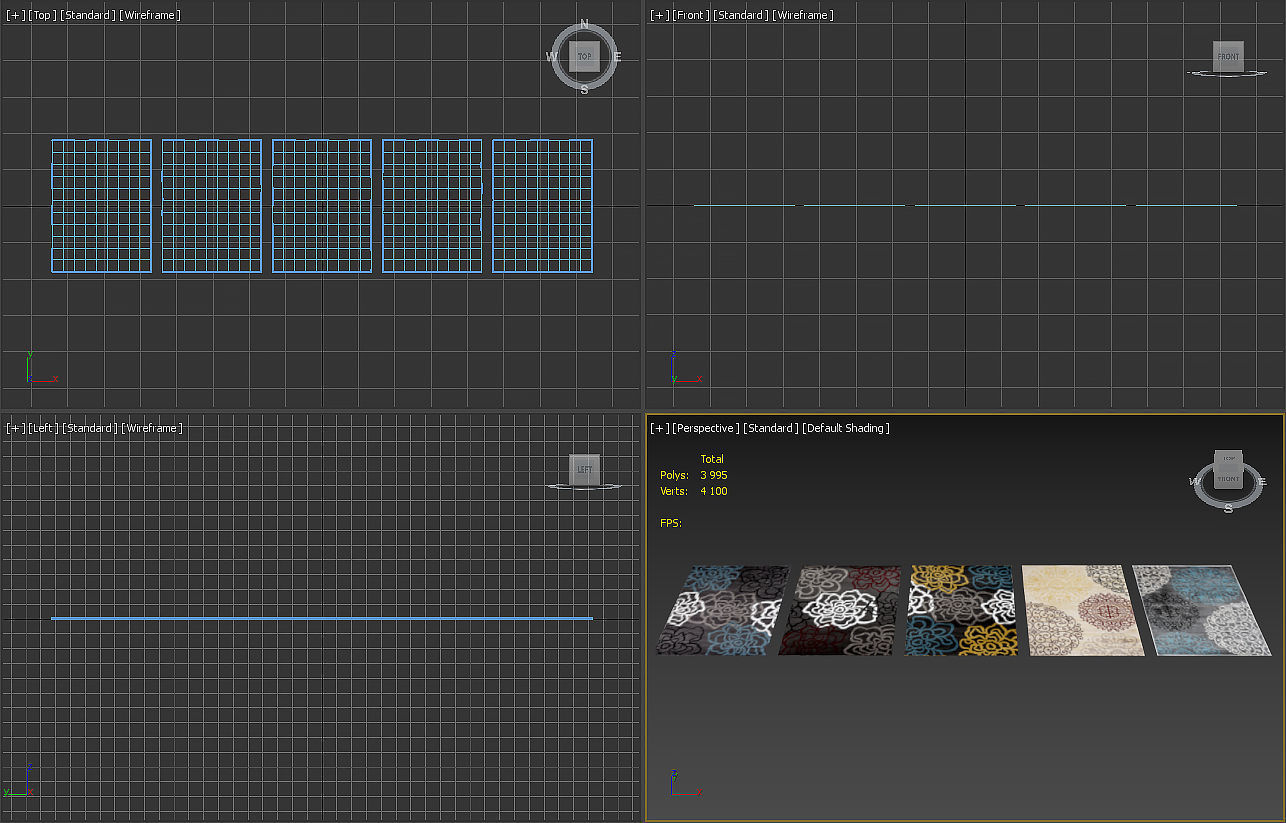
Task: Select the grey and blue medallion rug
Action: [1200, 610]
